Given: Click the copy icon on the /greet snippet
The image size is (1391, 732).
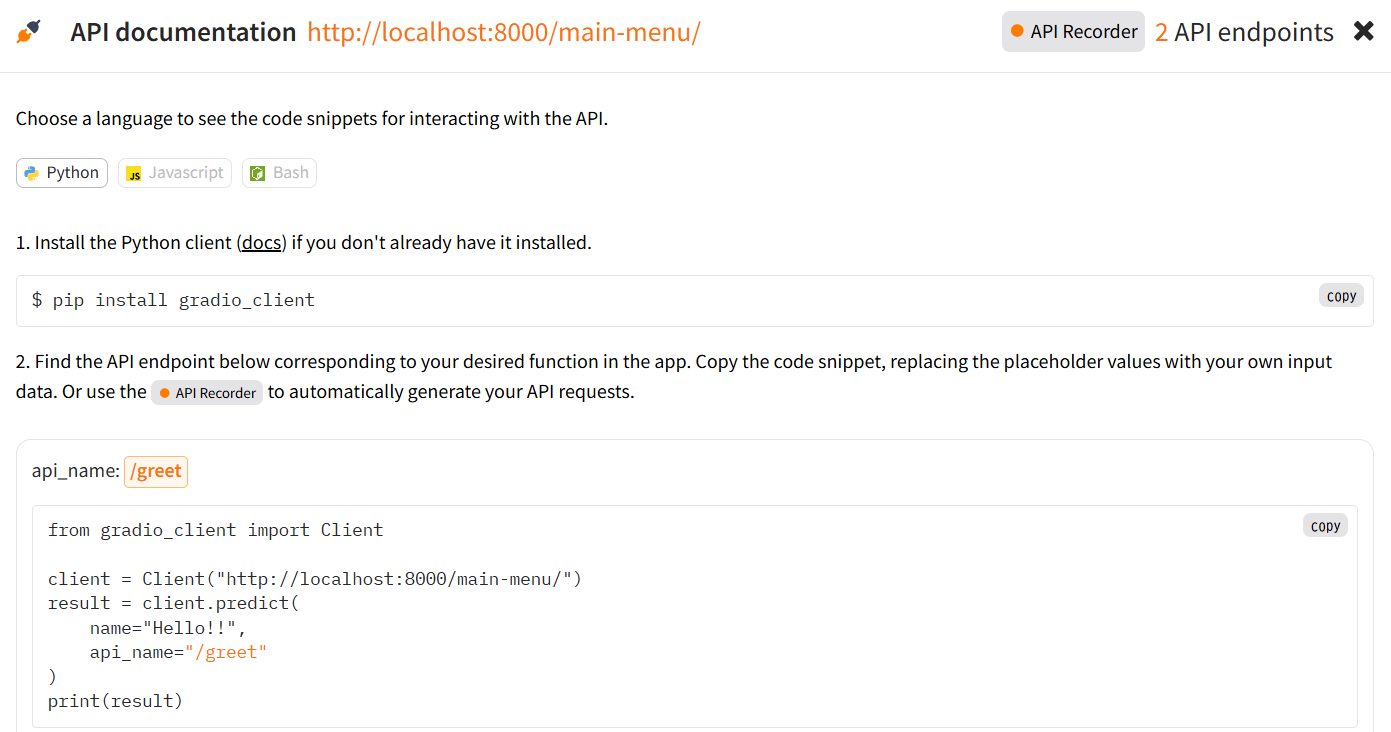Looking at the screenshot, I should click(1324, 525).
